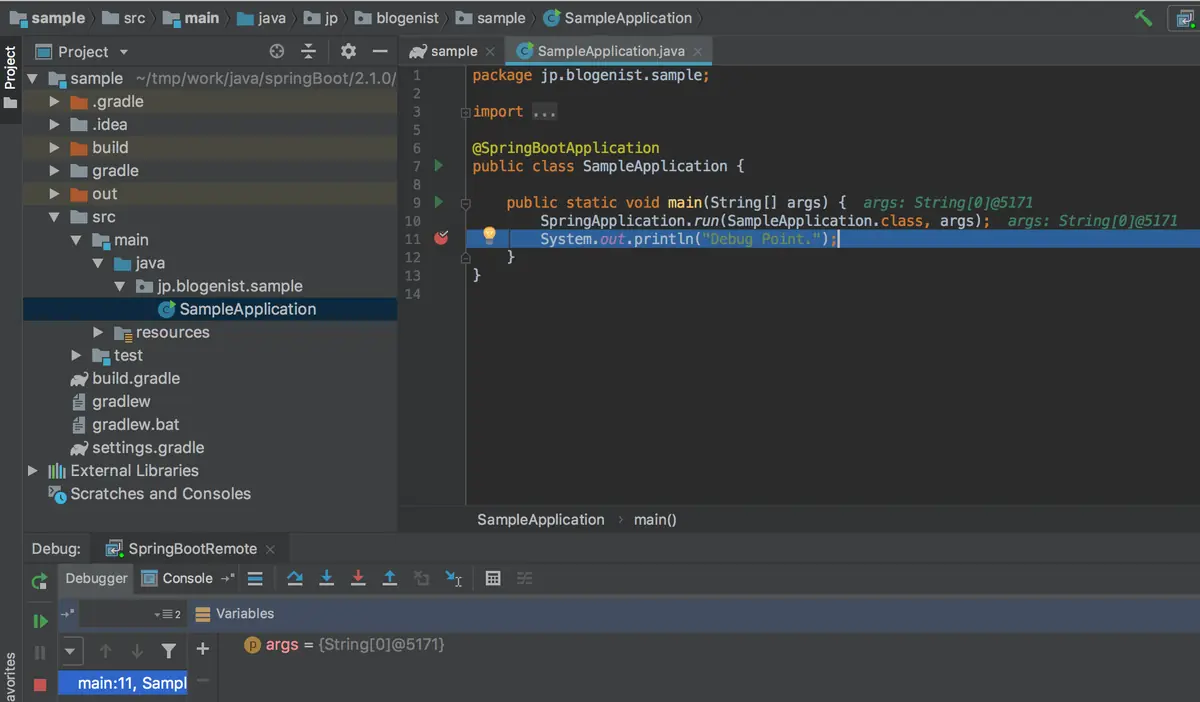Expand the resources folder
1200x702 pixels.
[x=98, y=332]
